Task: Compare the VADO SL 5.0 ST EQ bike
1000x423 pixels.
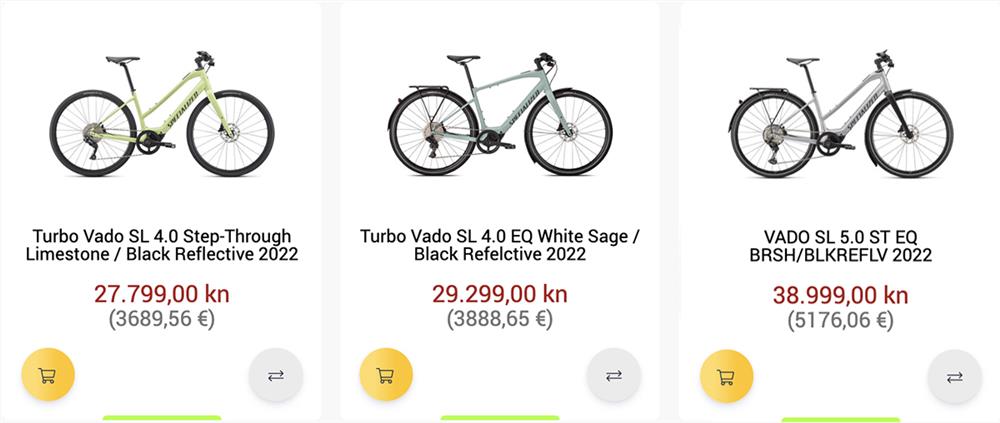Action: point(954,377)
